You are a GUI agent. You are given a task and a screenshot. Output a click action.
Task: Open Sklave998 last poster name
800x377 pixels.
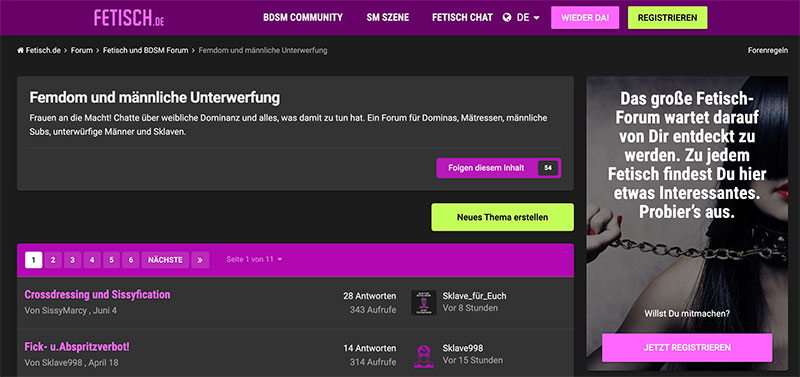tap(463, 348)
